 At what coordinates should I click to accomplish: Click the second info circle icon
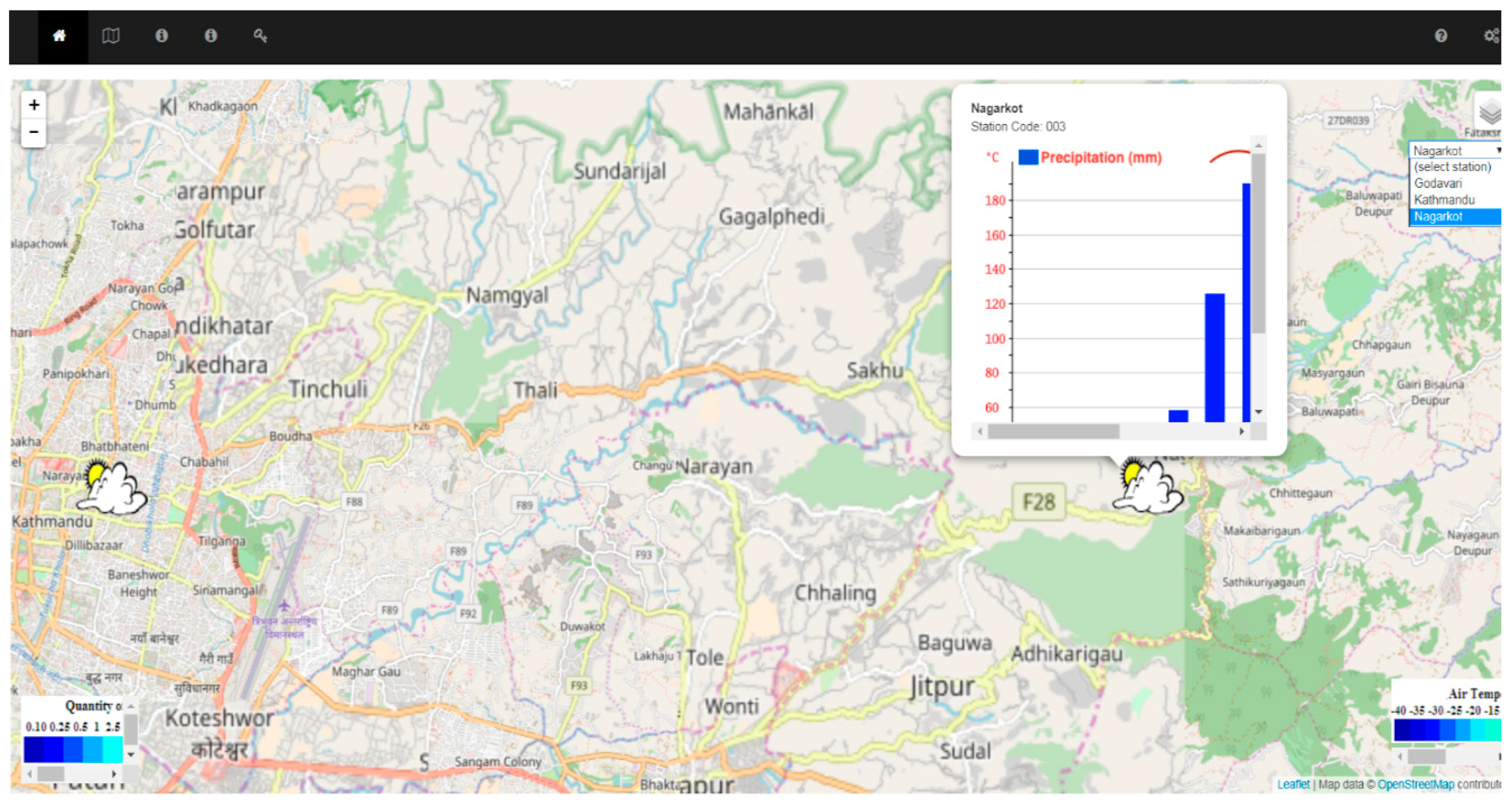211,36
